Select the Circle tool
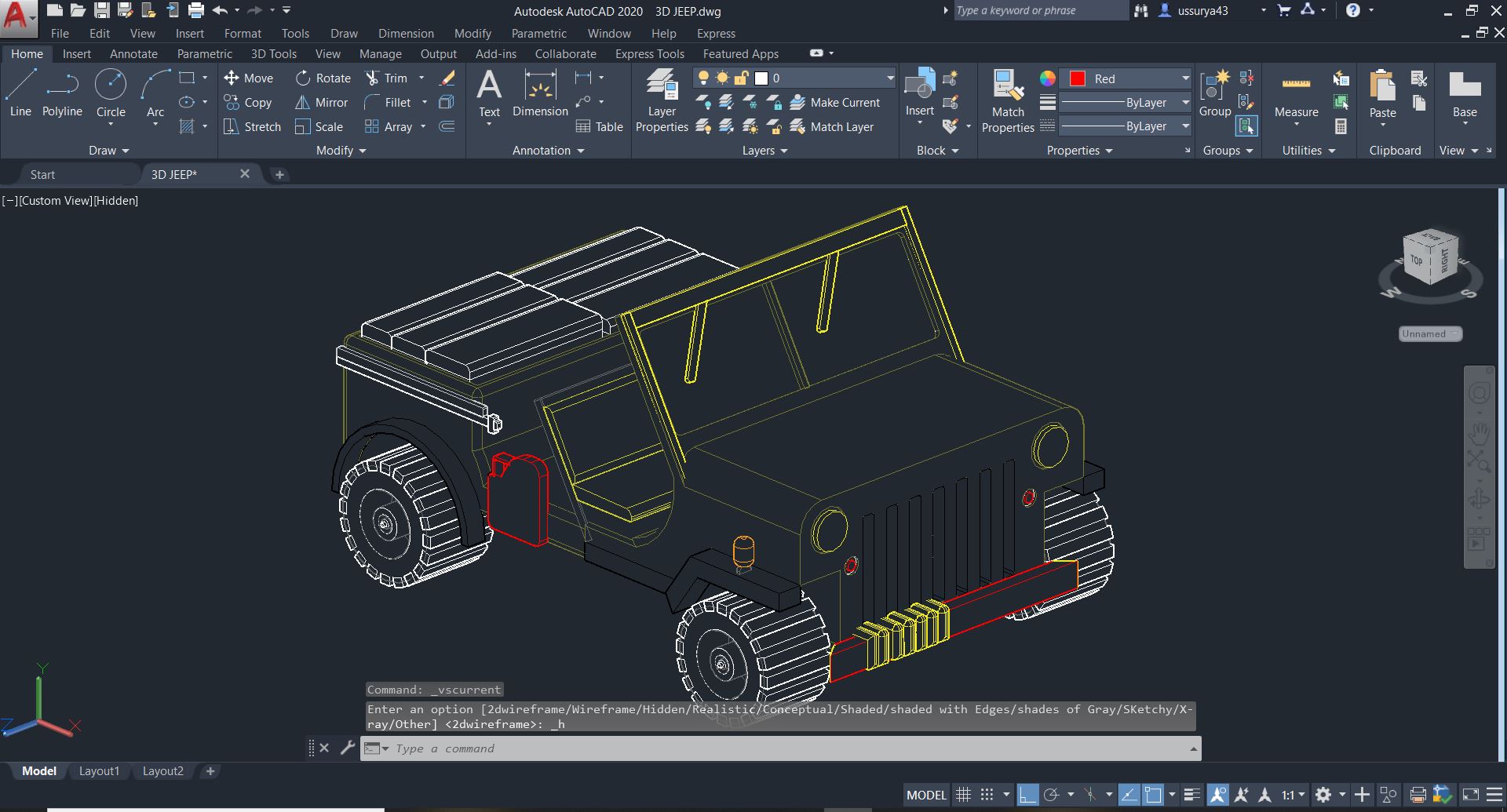This screenshot has width=1507, height=812. [x=111, y=93]
